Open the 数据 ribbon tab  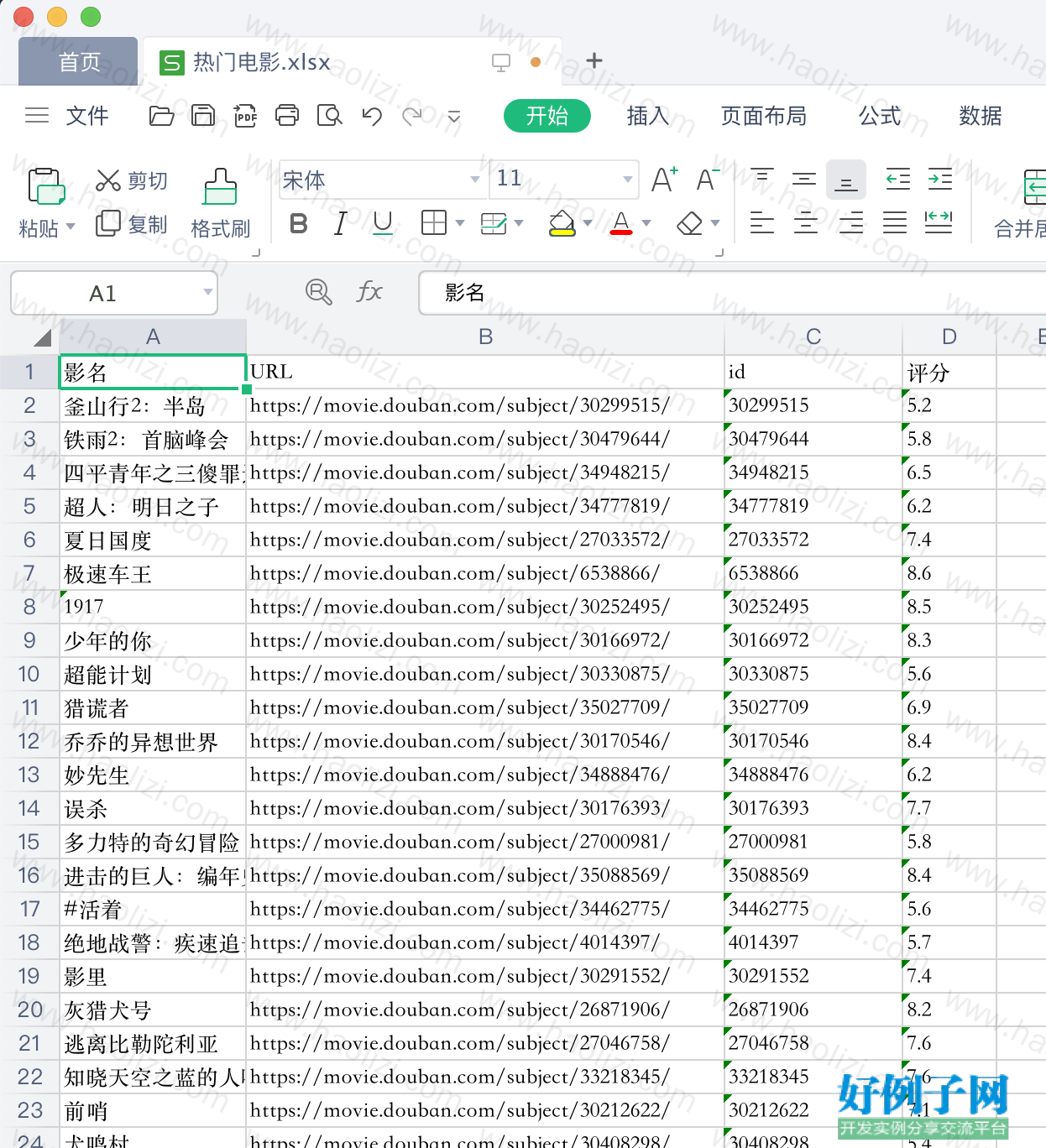(x=981, y=116)
